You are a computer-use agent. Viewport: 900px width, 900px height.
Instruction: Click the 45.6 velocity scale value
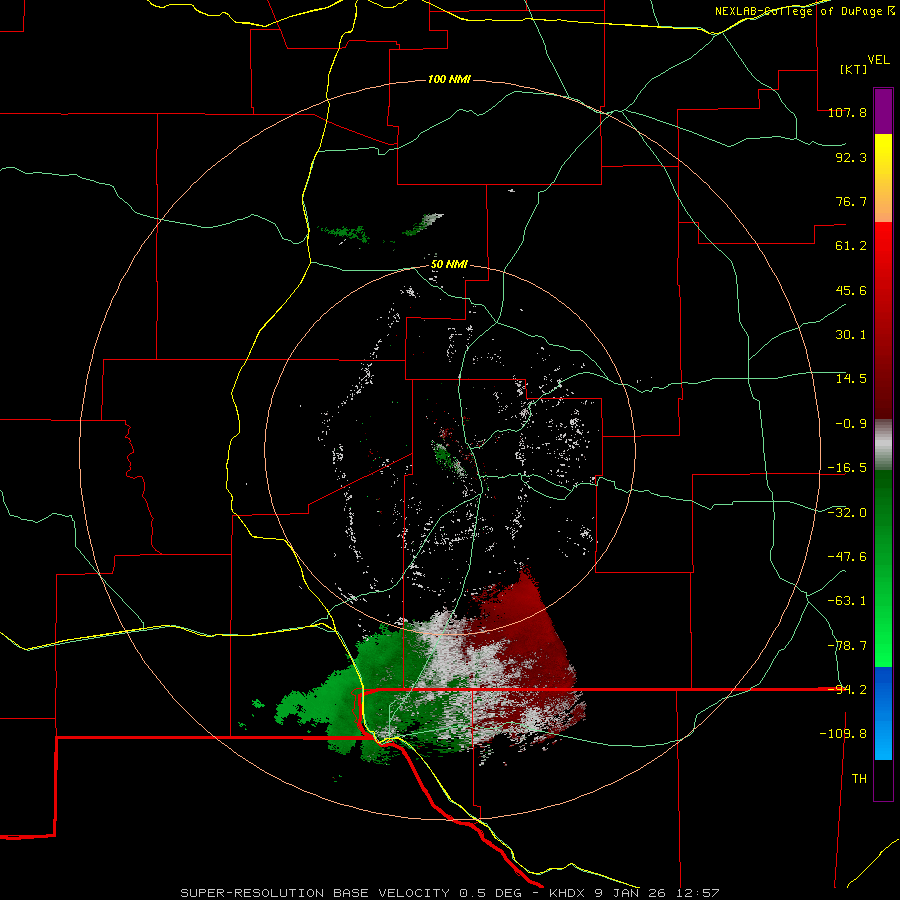851,290
